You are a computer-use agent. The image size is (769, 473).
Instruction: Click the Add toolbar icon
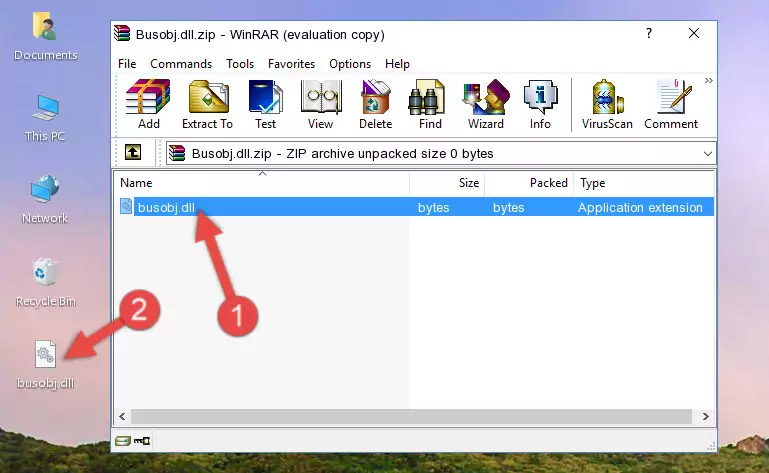tap(148, 104)
